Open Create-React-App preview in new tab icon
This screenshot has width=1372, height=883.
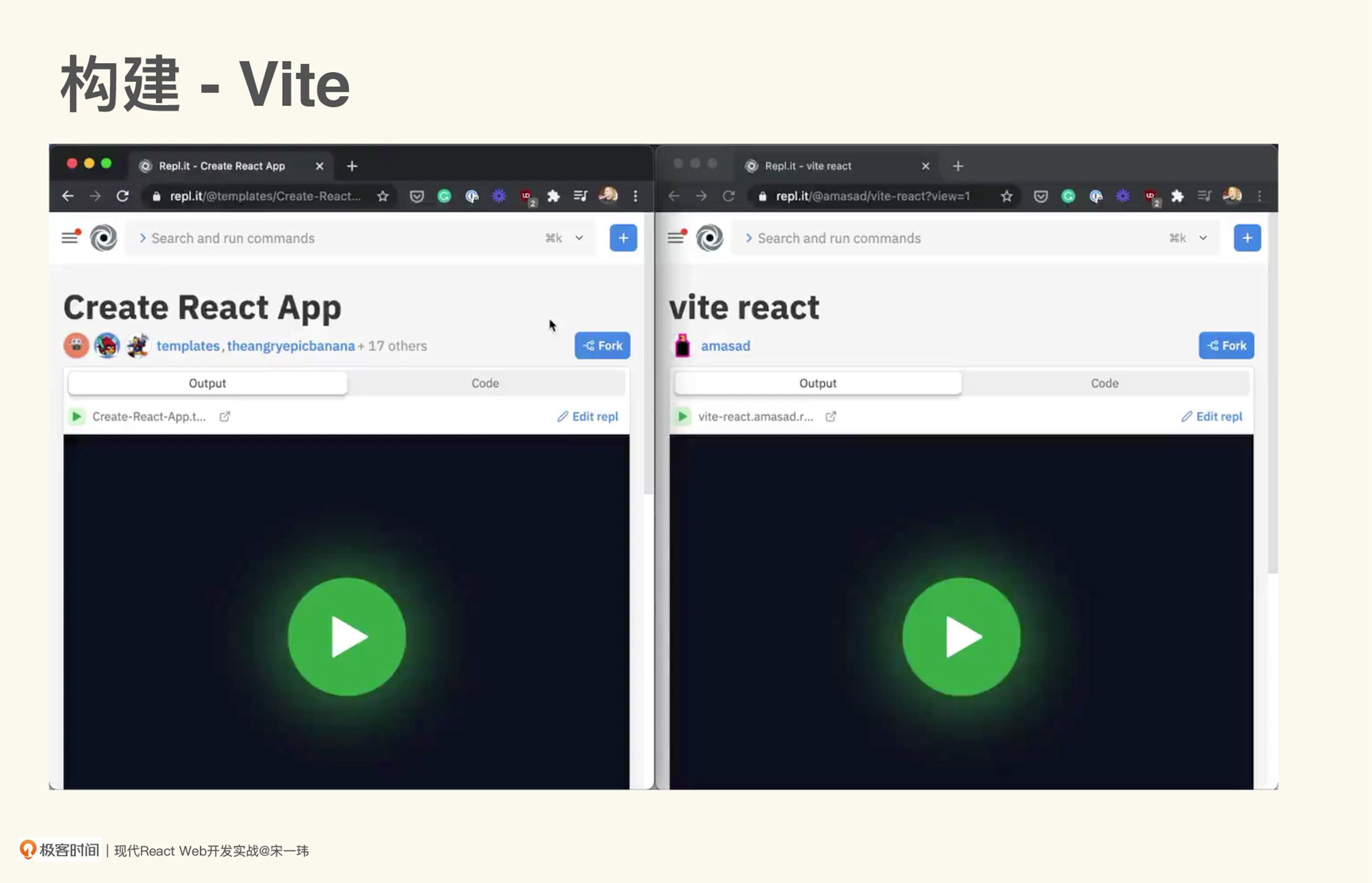click(225, 416)
